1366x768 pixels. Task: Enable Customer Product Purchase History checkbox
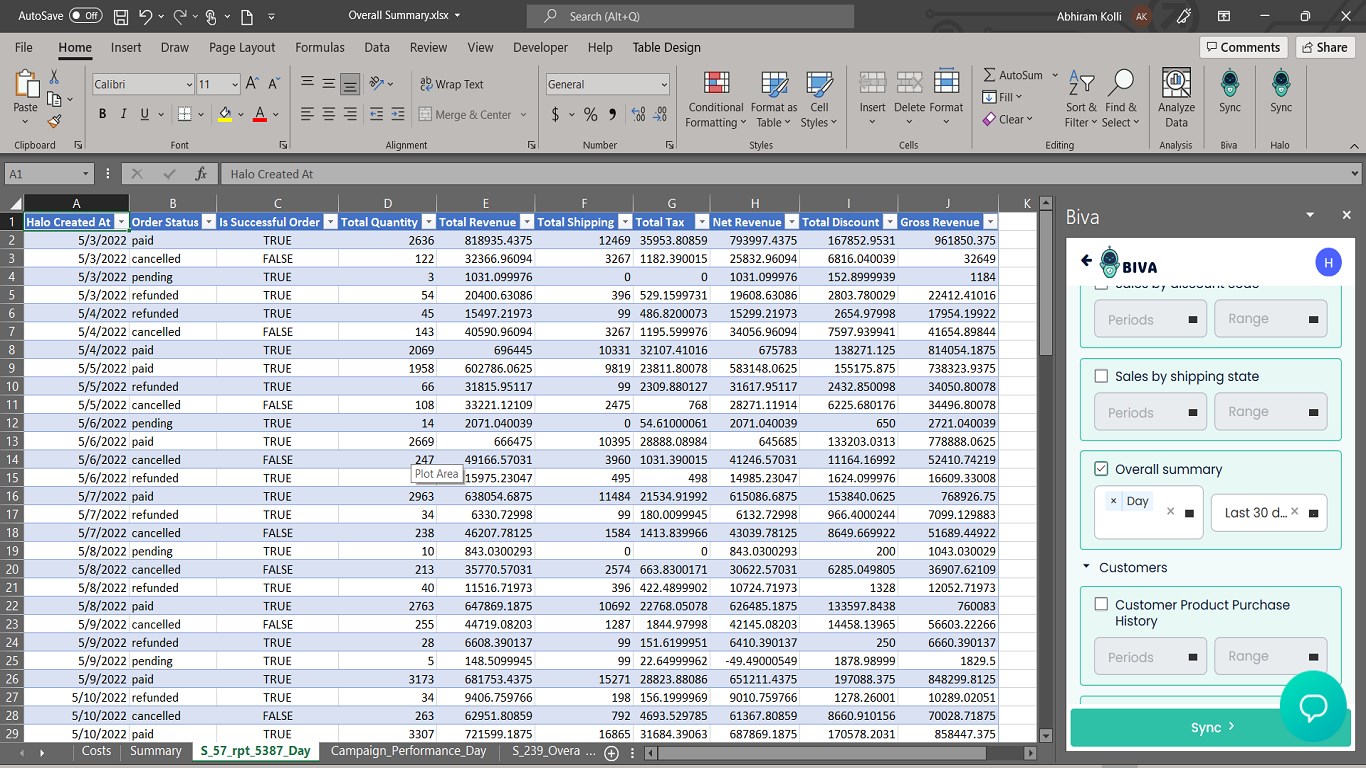pos(1101,605)
